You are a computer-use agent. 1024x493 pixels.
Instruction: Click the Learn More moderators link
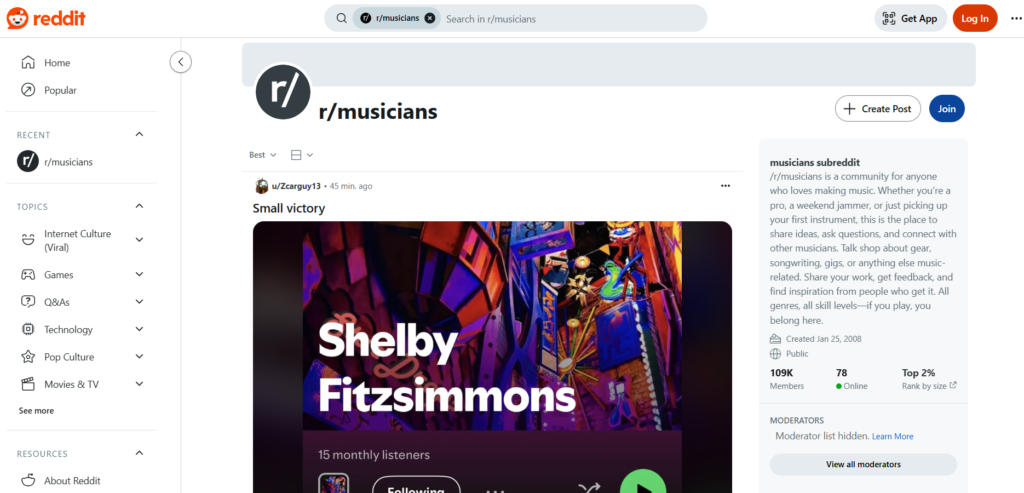pos(892,436)
